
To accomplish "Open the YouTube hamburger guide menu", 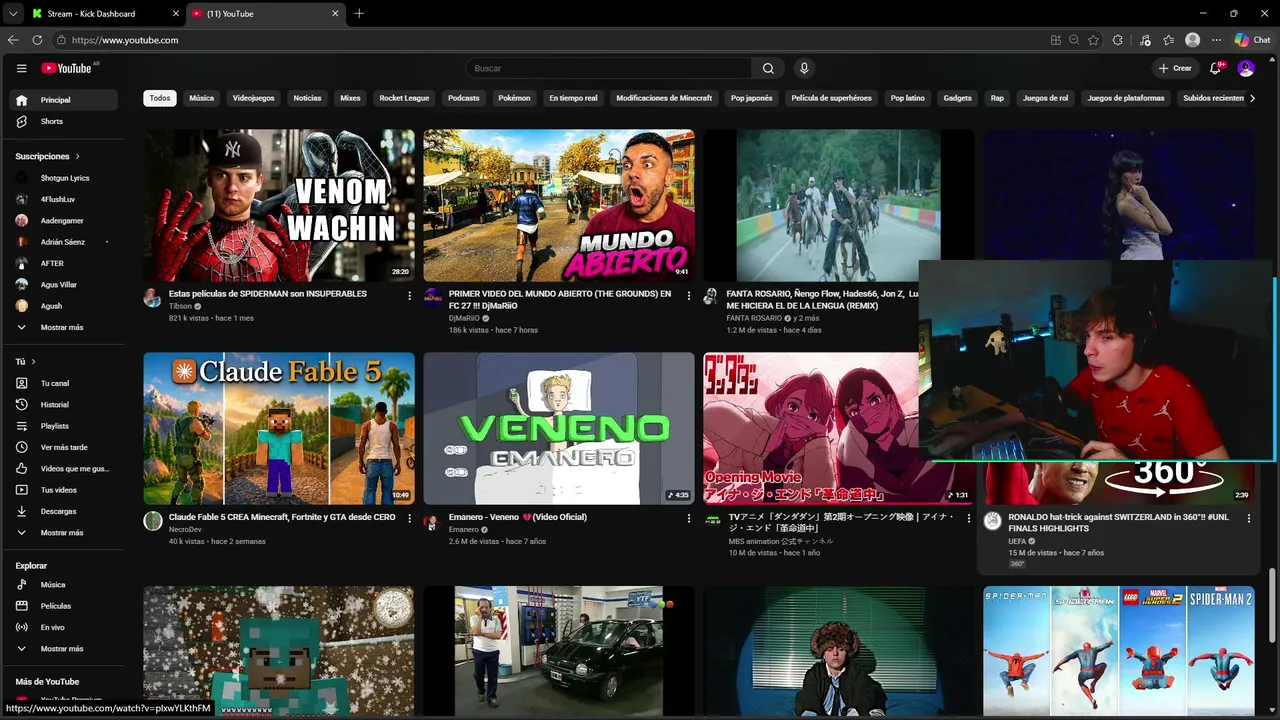I will (x=21, y=68).
